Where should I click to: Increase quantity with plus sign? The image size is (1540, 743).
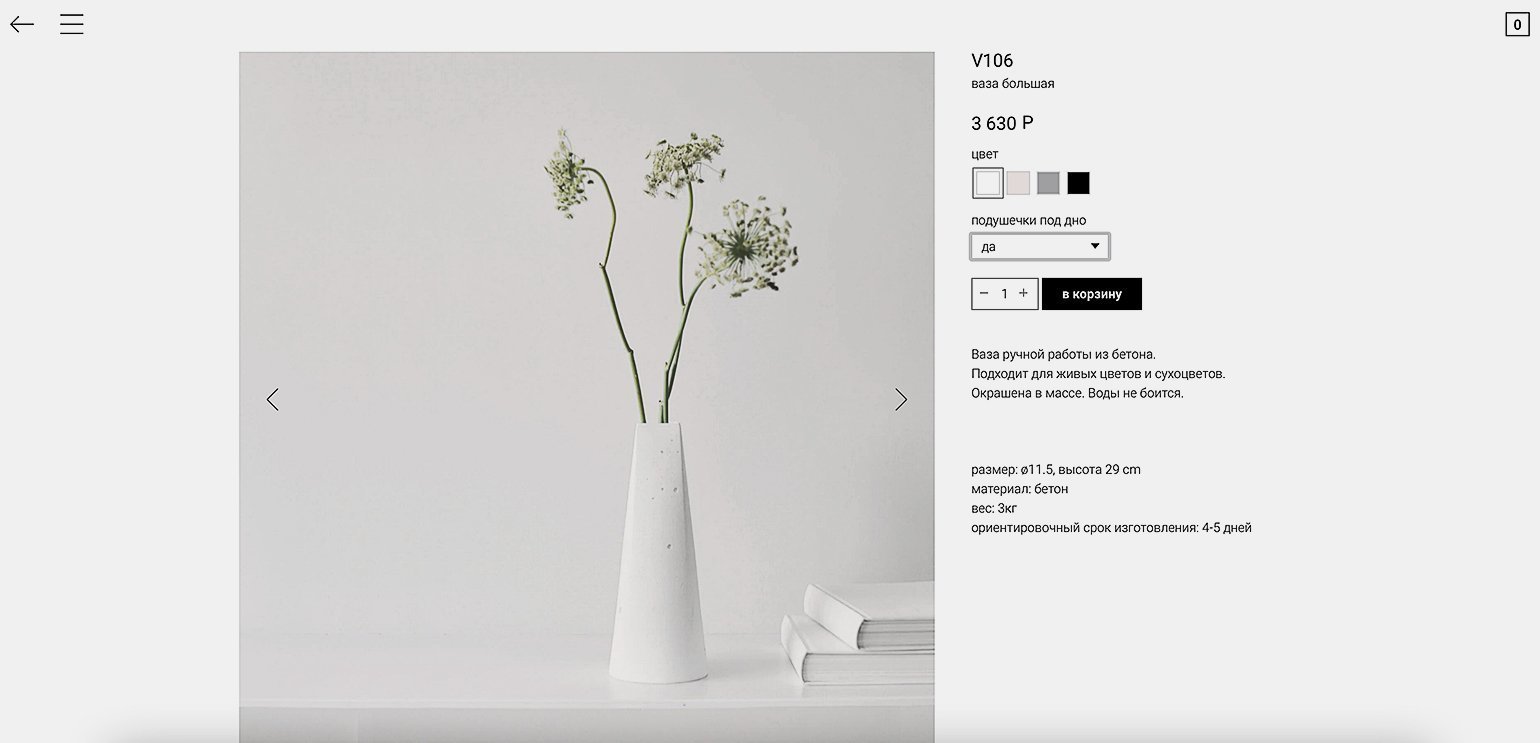pyautogui.click(x=1023, y=294)
